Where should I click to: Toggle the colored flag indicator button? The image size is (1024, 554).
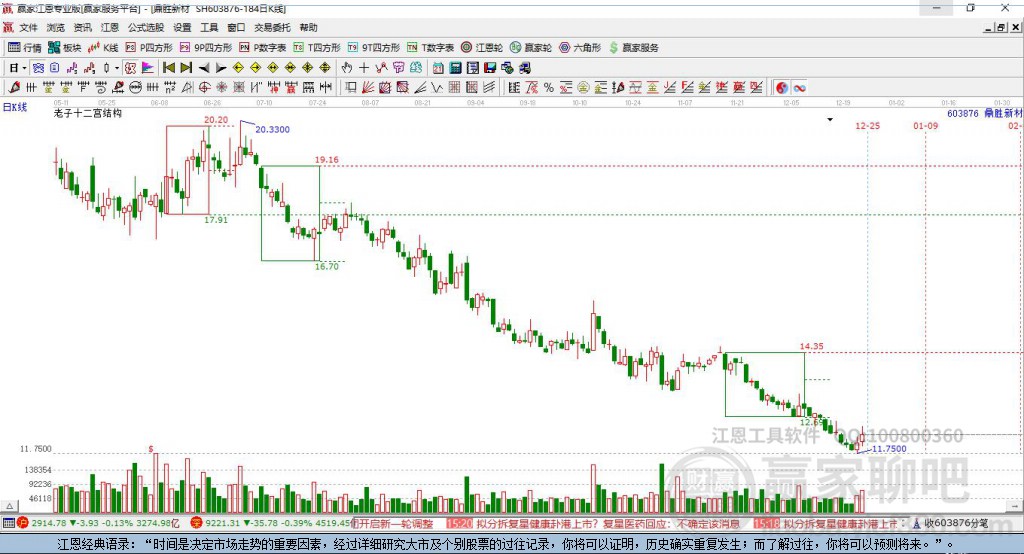coord(148,68)
